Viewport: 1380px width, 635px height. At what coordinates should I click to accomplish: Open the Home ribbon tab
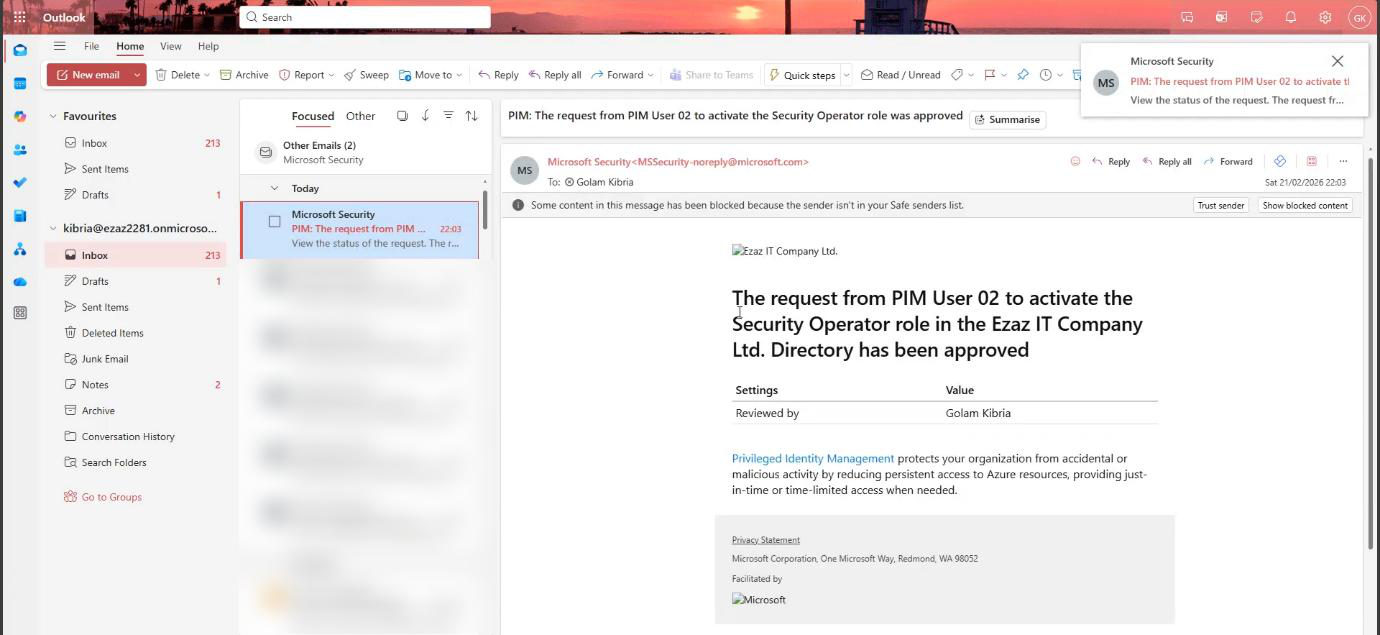coord(130,46)
